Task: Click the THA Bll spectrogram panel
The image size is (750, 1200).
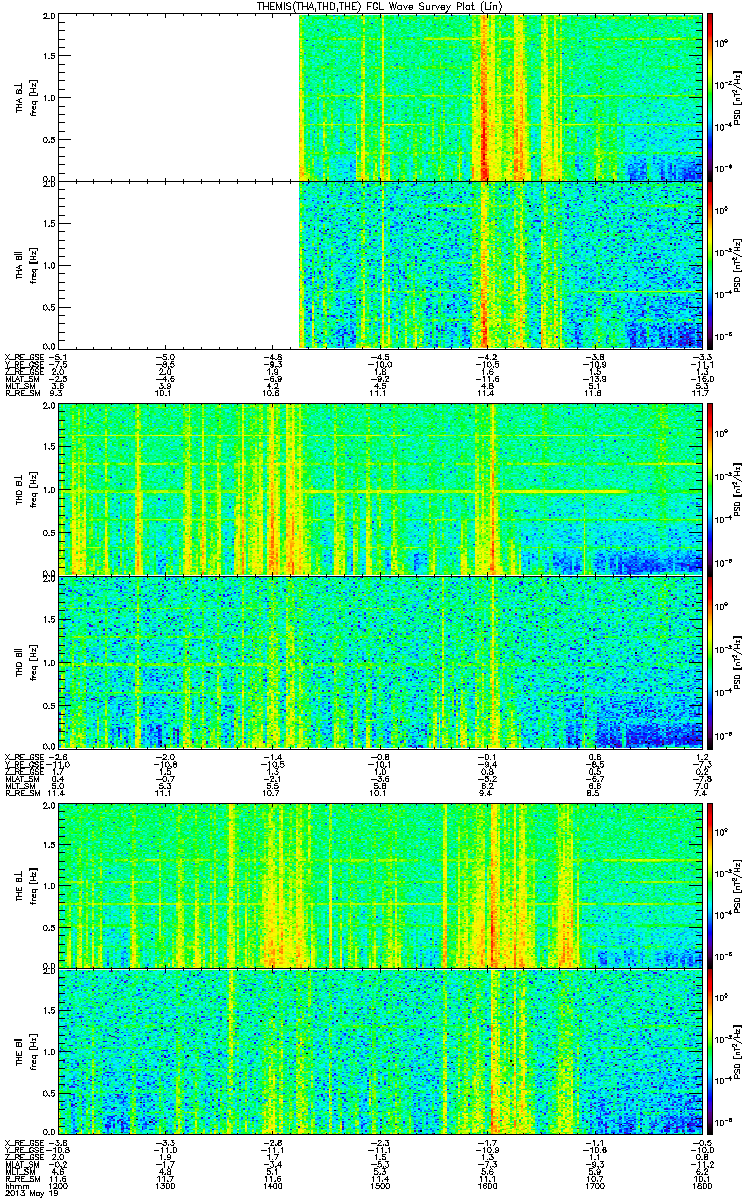Action: [381, 264]
